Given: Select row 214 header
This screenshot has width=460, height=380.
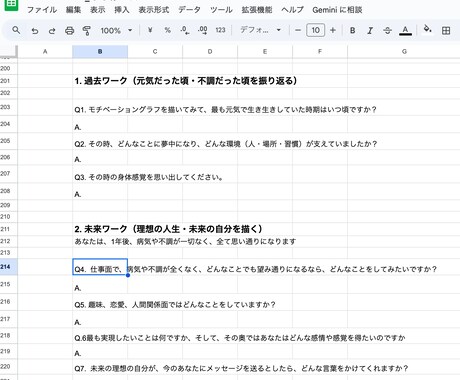Looking at the screenshot, I should click(x=9, y=267).
